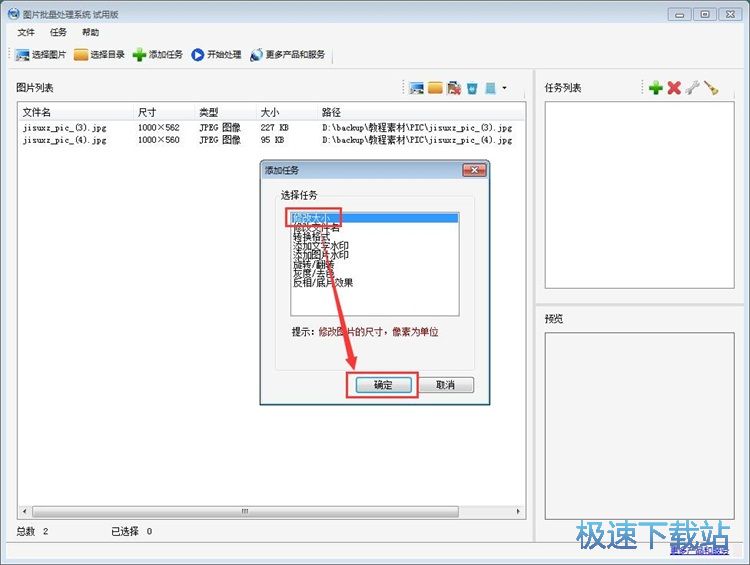Click the 1000×562 size cell
The image size is (750, 565).
pyautogui.click(x=158, y=128)
